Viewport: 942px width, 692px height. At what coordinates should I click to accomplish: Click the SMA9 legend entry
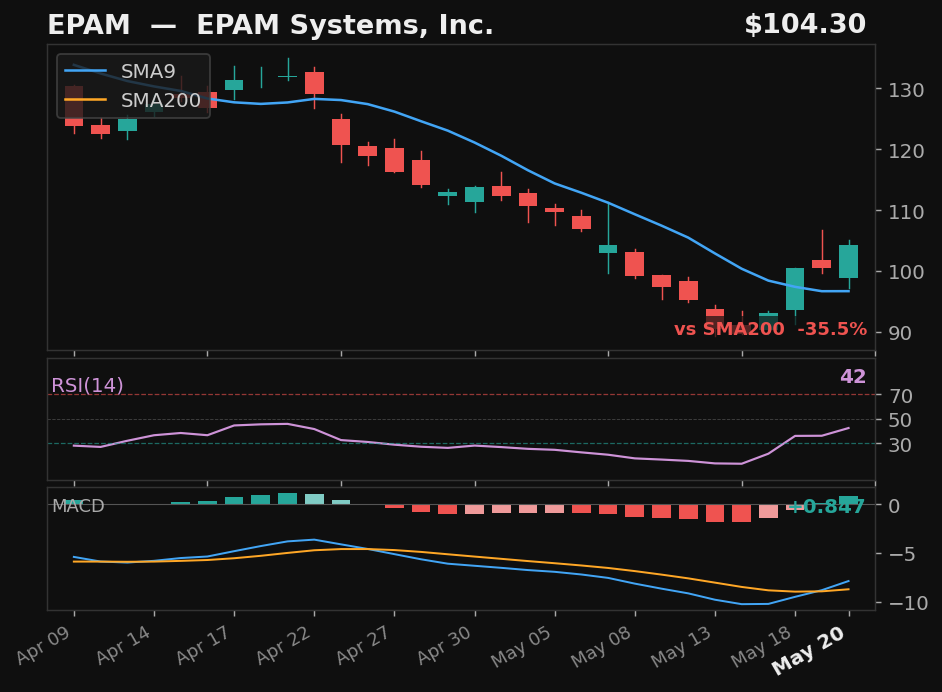148,71
